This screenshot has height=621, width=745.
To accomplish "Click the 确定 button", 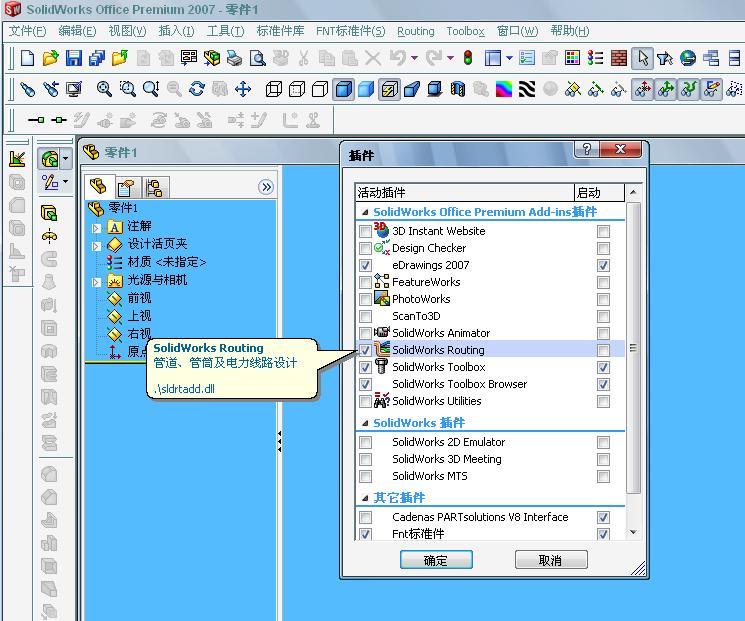I will coord(436,560).
